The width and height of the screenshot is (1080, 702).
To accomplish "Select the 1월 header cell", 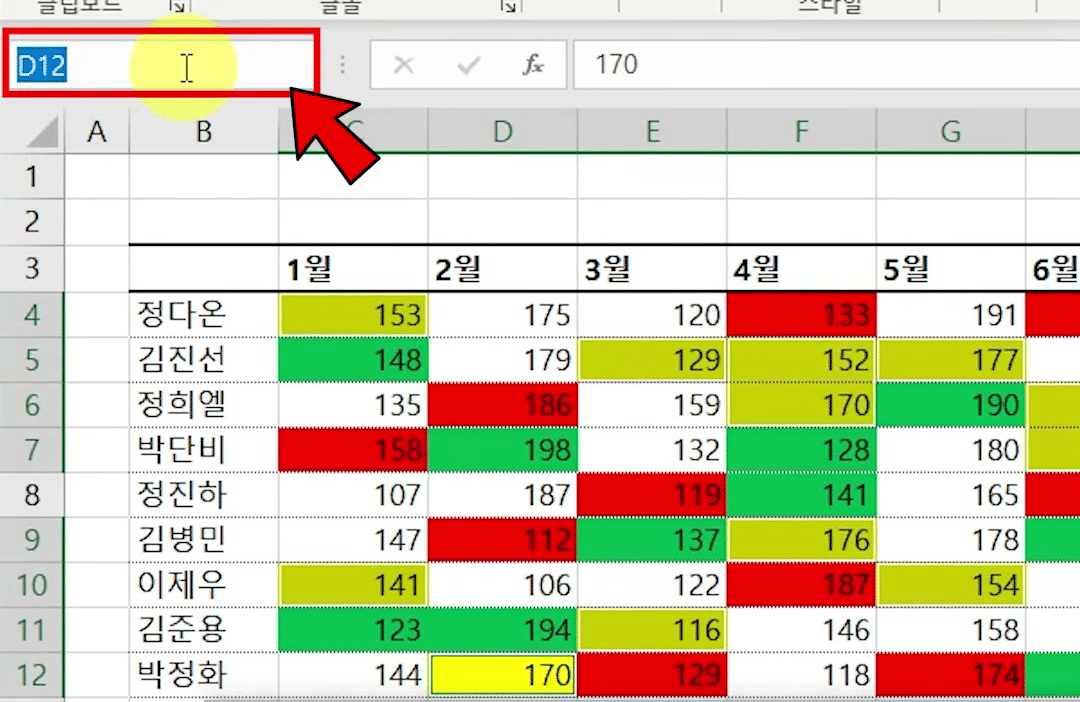I will click(x=353, y=269).
